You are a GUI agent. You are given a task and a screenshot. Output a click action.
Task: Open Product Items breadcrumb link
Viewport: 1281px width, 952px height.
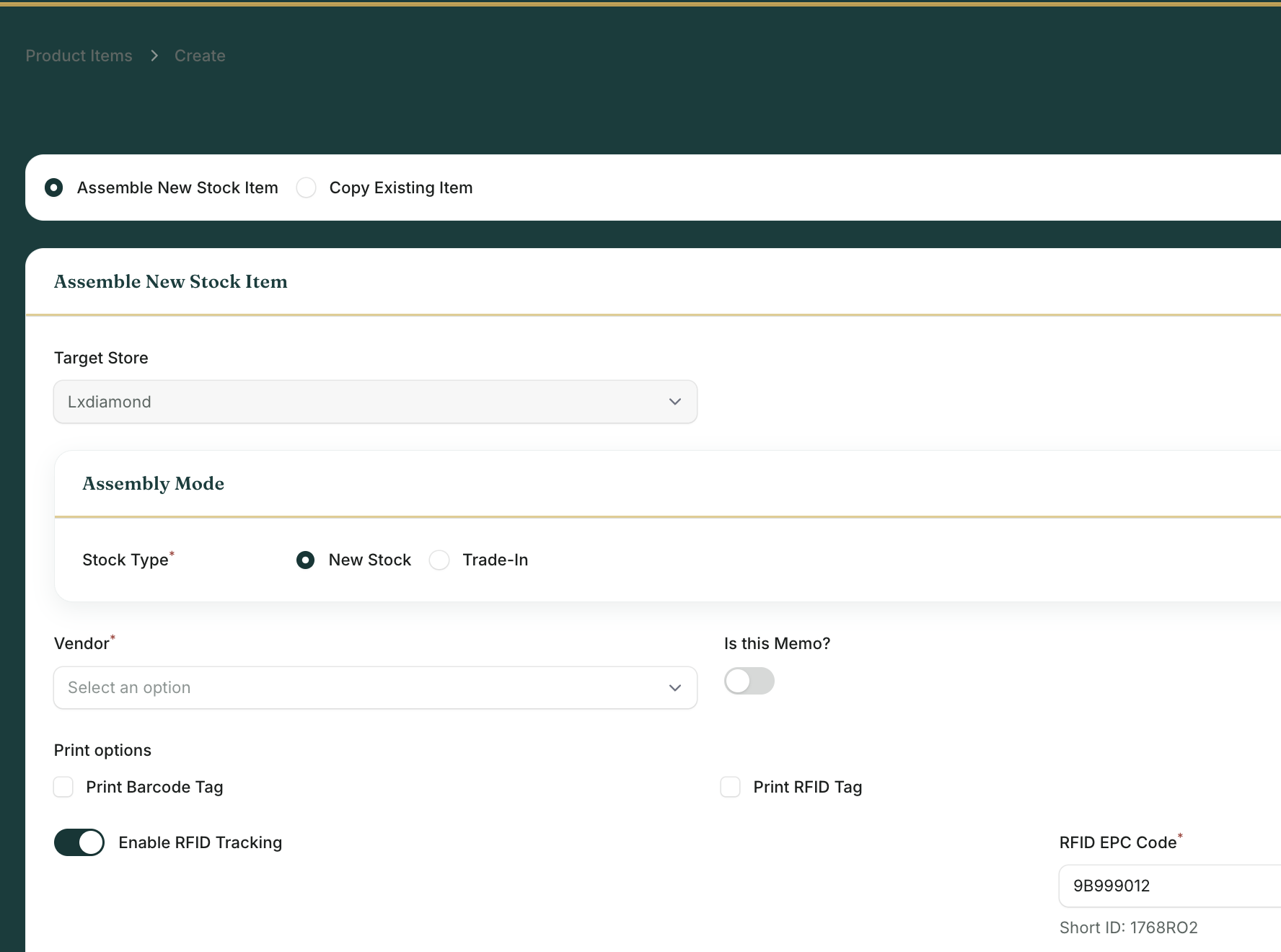79,56
